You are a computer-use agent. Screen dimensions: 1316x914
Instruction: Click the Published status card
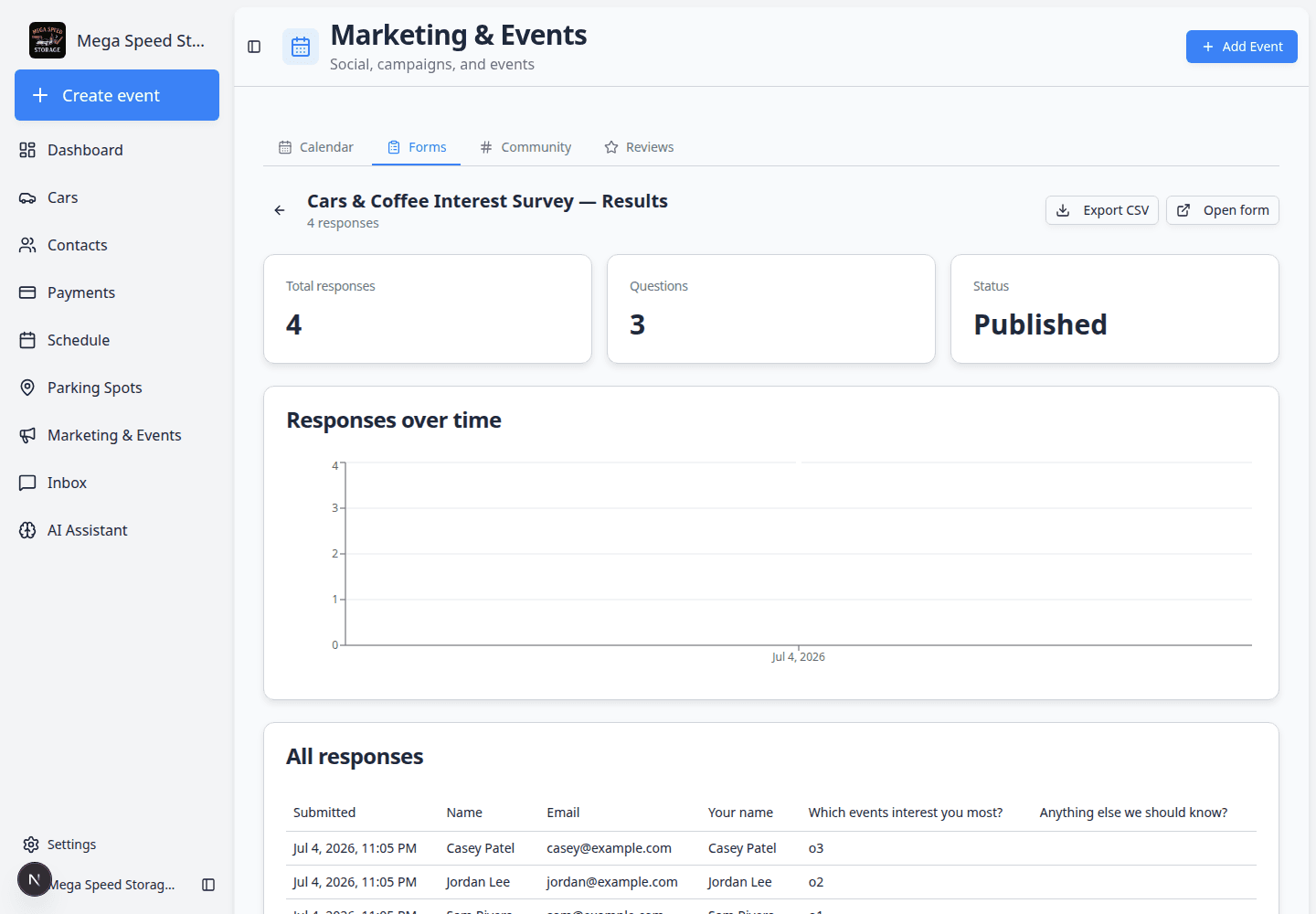pyautogui.click(x=1115, y=309)
